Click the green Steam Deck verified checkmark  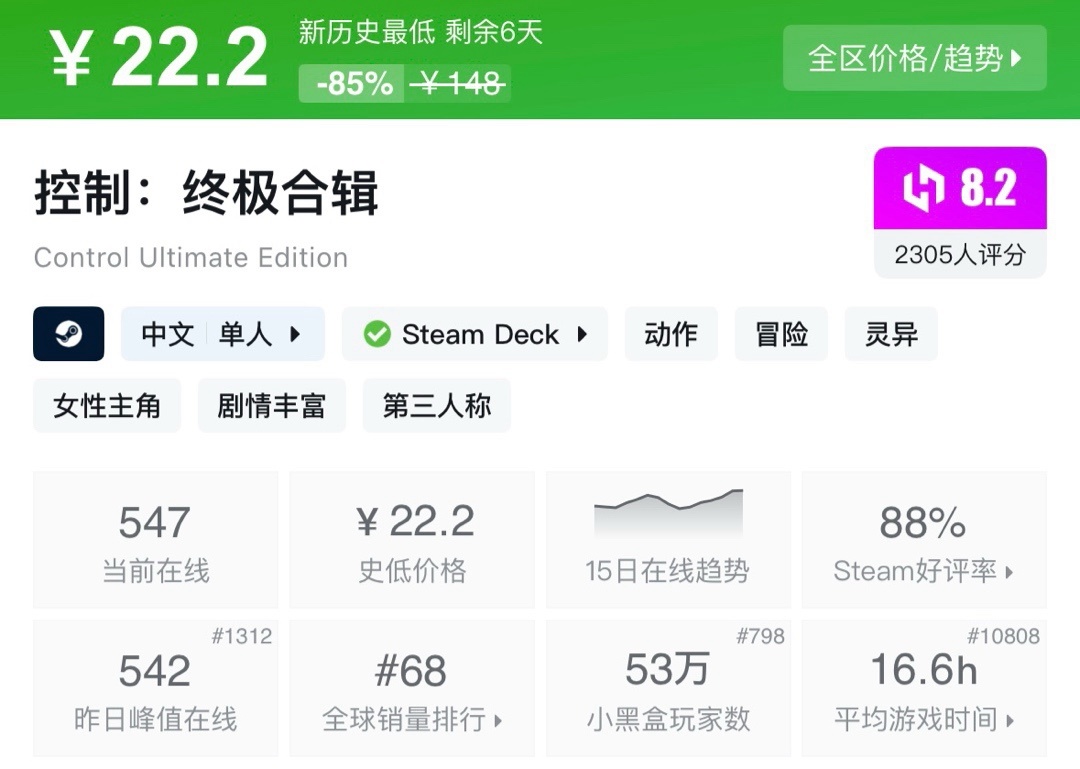(377, 334)
